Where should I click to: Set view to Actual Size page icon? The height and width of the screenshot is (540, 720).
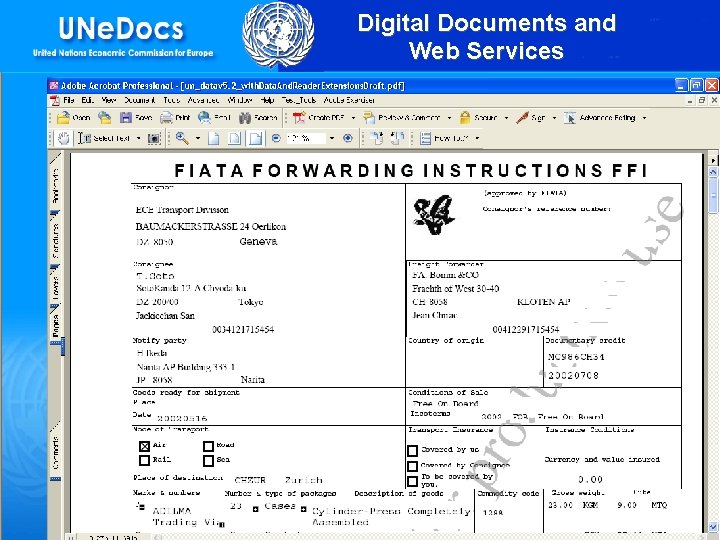[x=214, y=138]
